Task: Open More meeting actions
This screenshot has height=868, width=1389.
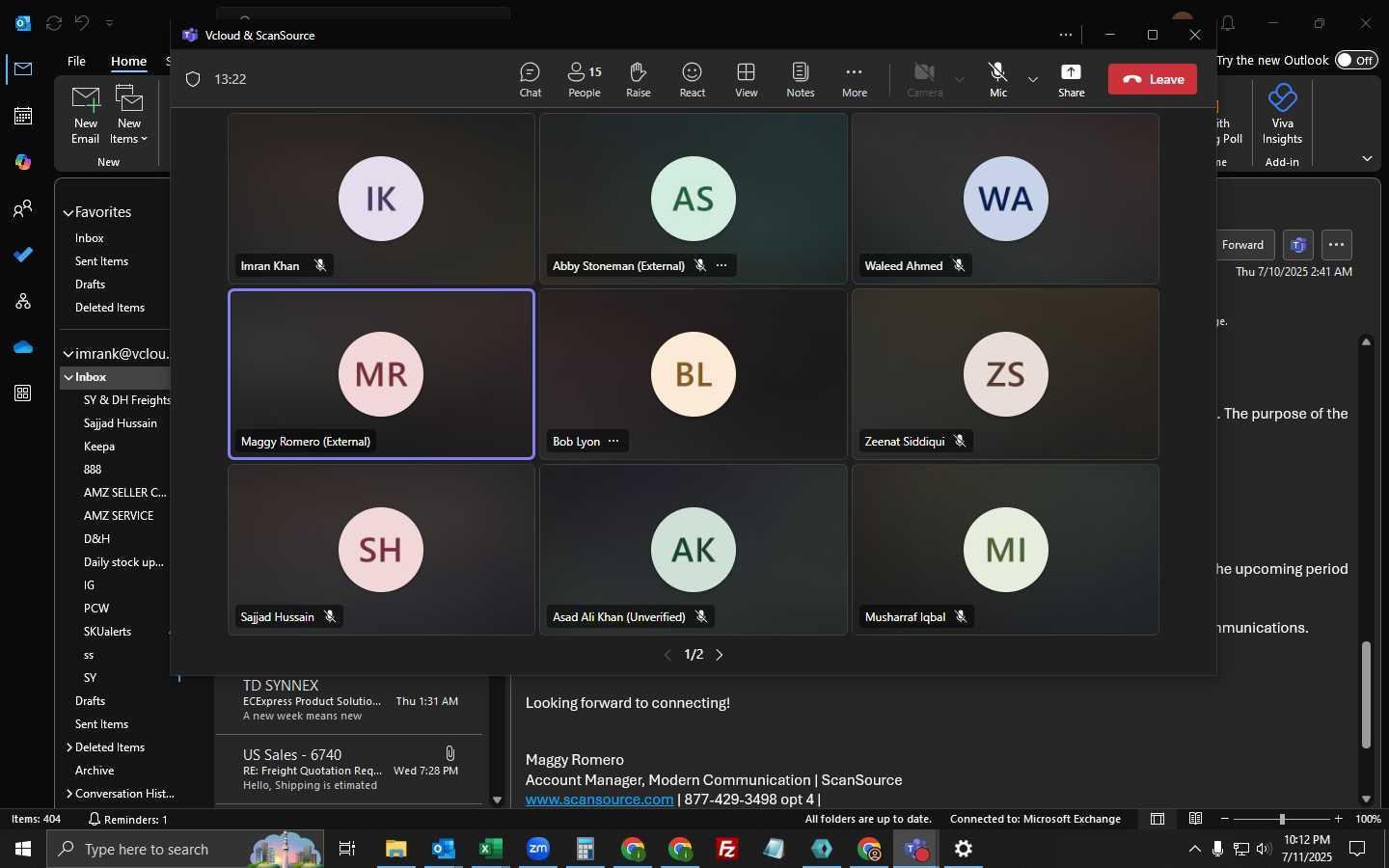Action: (855, 79)
